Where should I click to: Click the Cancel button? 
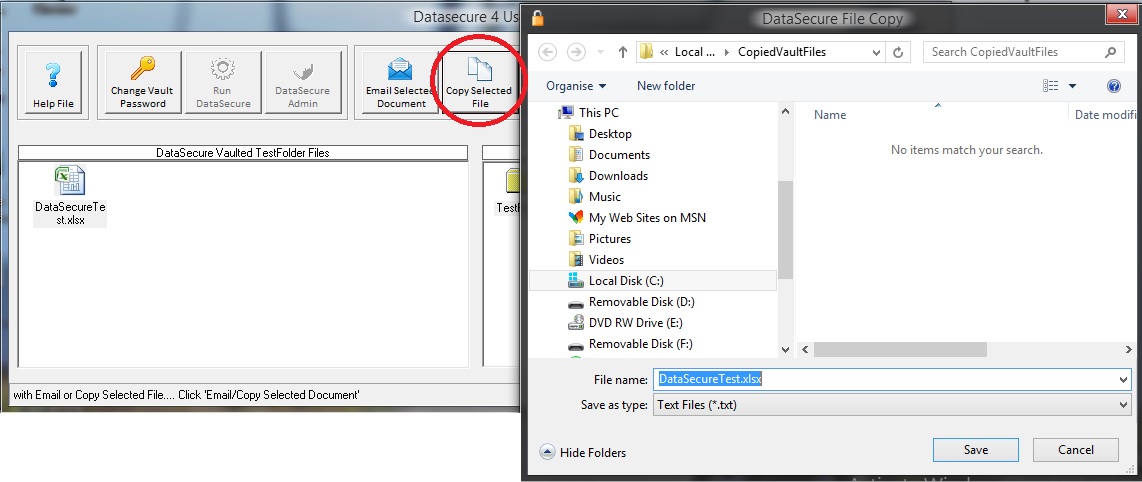1075,450
